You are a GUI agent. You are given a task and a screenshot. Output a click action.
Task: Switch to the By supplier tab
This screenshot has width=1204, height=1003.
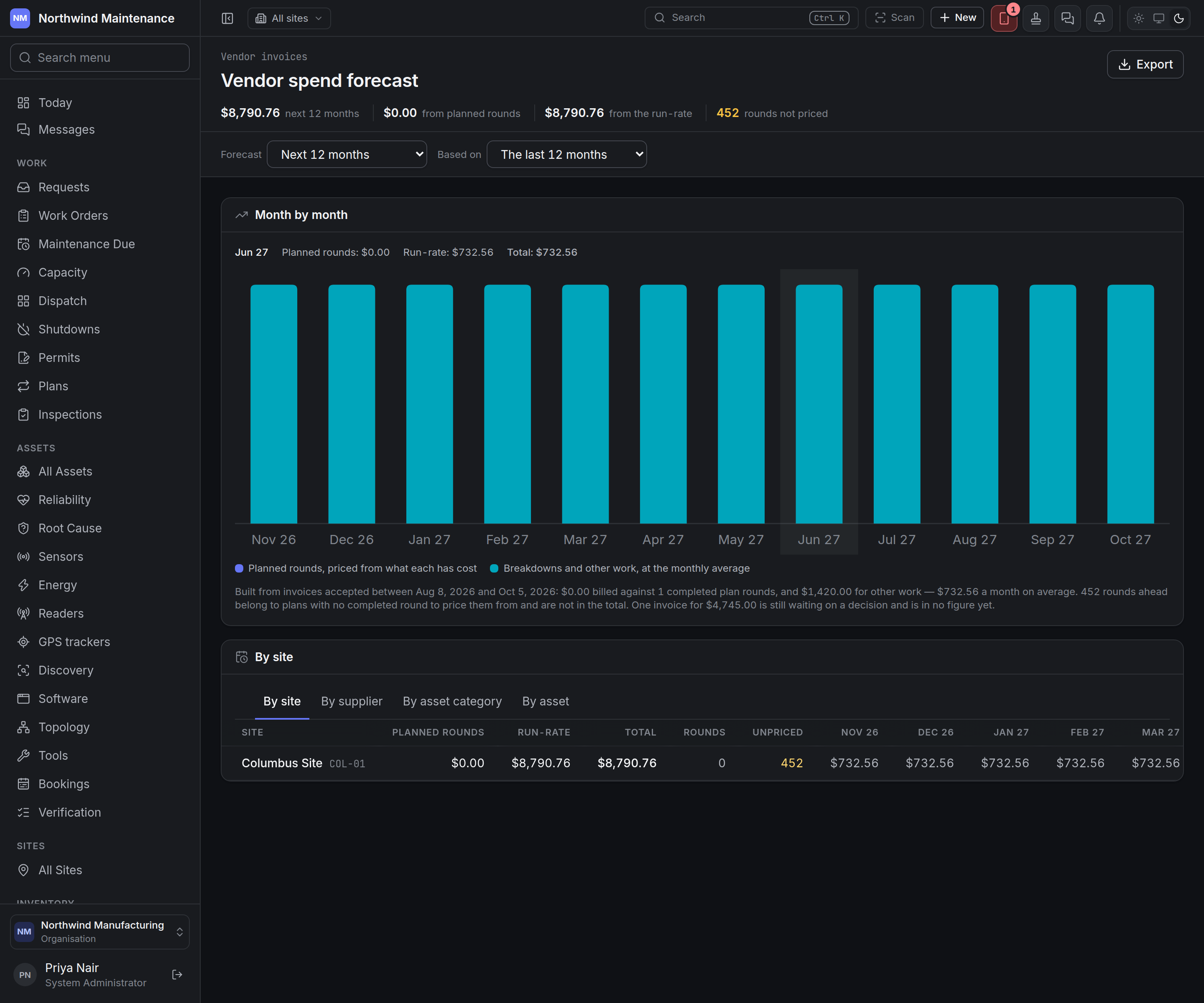click(352, 701)
